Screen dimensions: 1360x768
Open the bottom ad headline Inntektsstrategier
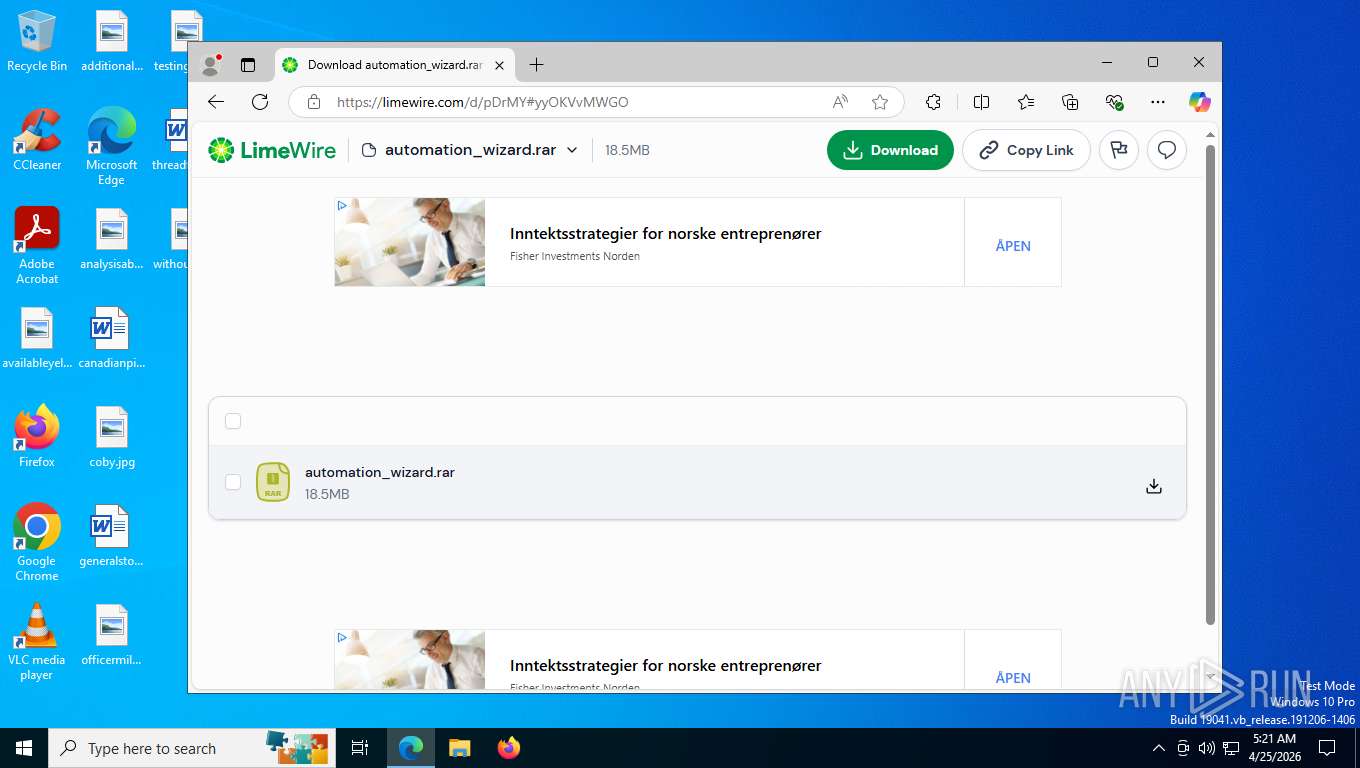point(666,666)
